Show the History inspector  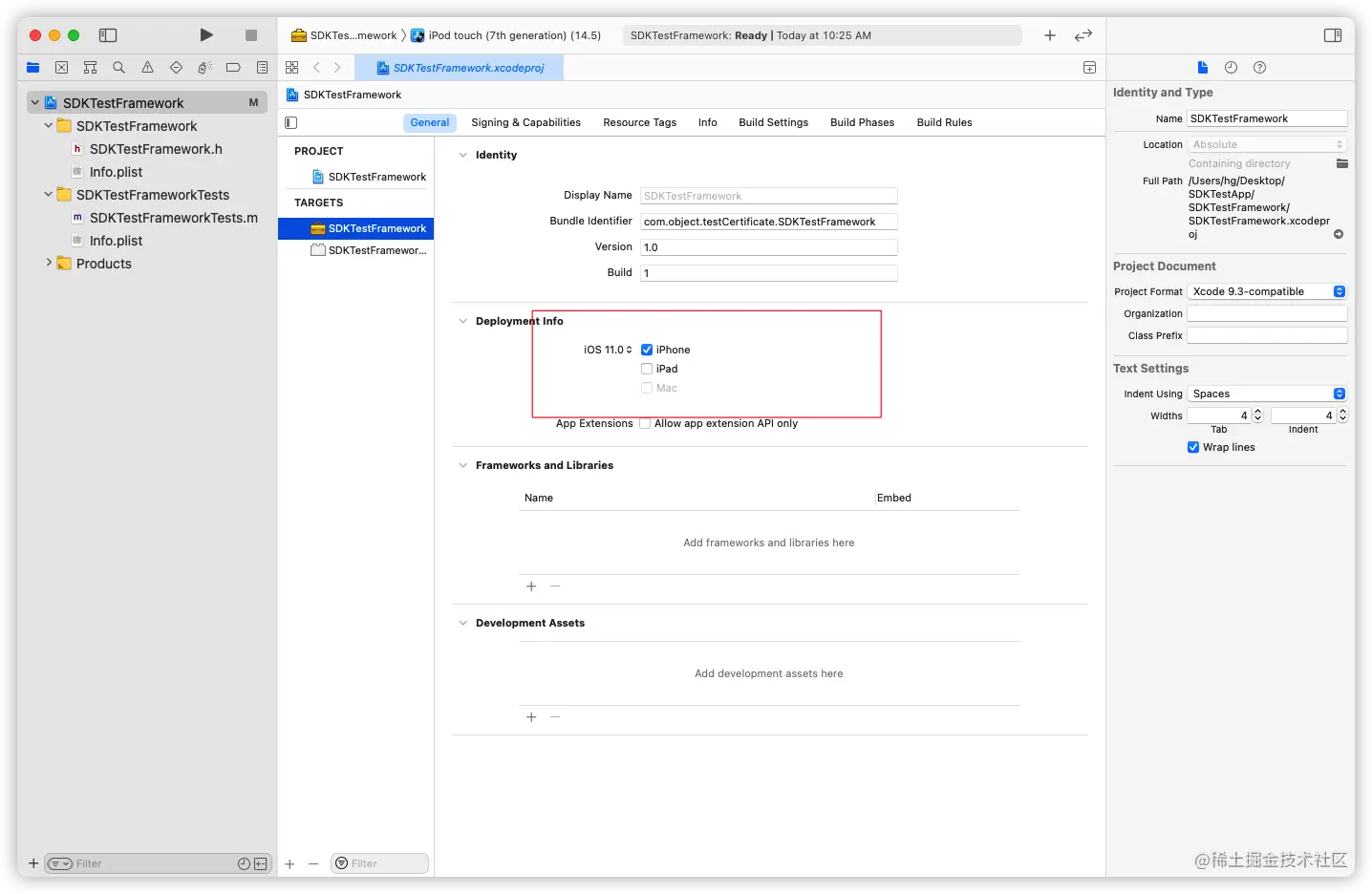1231,68
